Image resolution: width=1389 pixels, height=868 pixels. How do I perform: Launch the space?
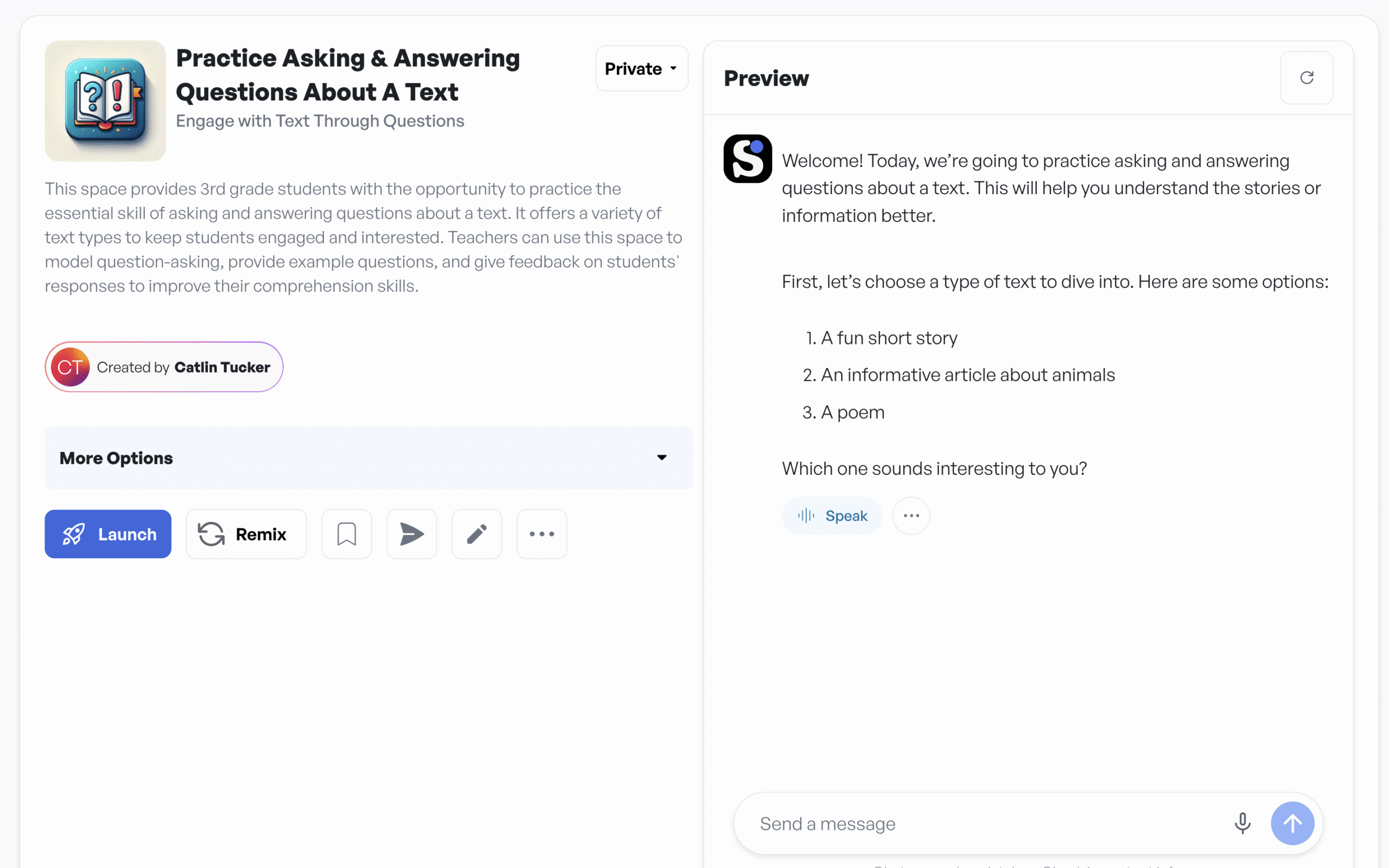[108, 534]
